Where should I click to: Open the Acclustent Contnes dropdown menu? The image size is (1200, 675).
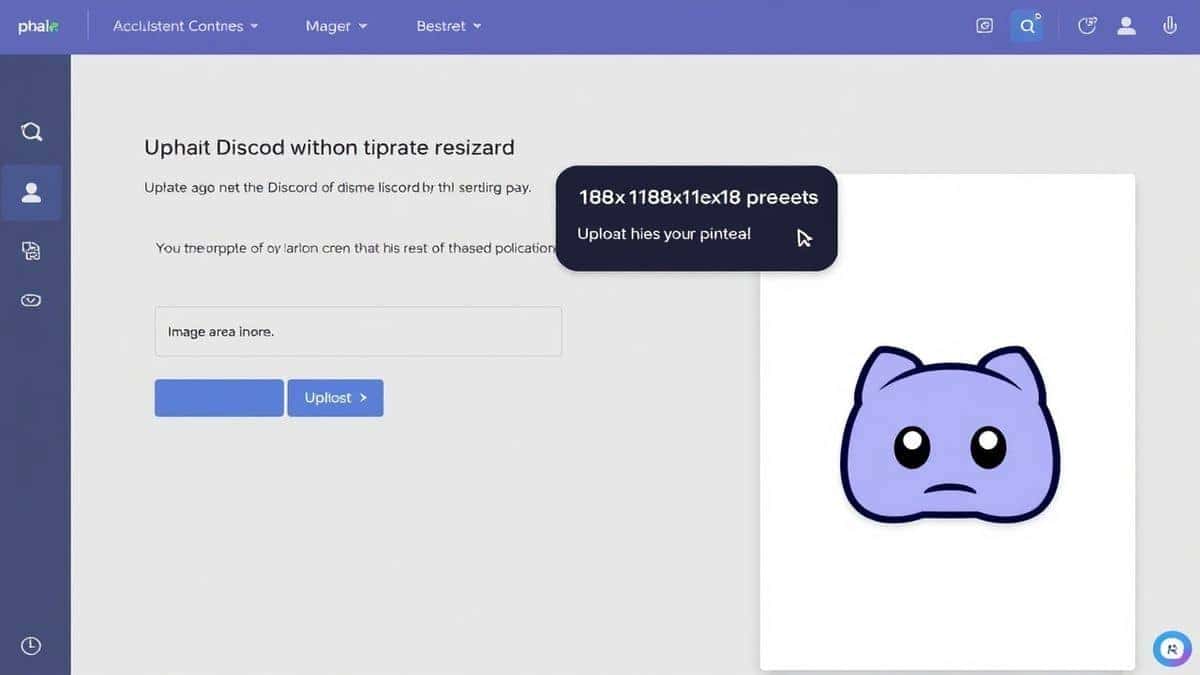(185, 26)
